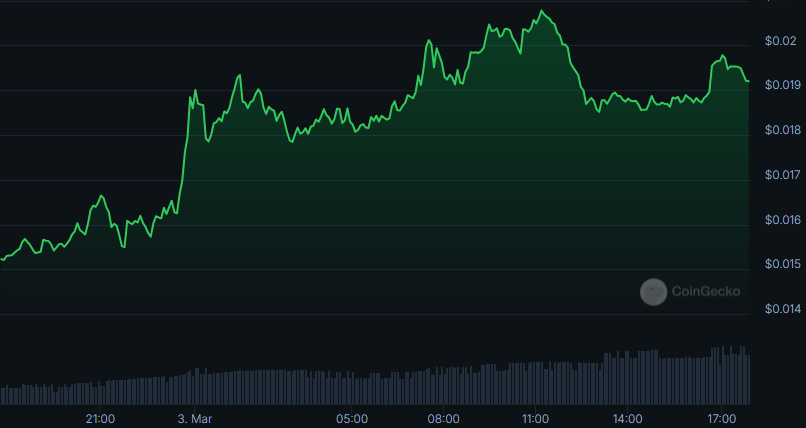Click the $0.02 price axis label
Screen dimensions: 806x428
[779, 40]
